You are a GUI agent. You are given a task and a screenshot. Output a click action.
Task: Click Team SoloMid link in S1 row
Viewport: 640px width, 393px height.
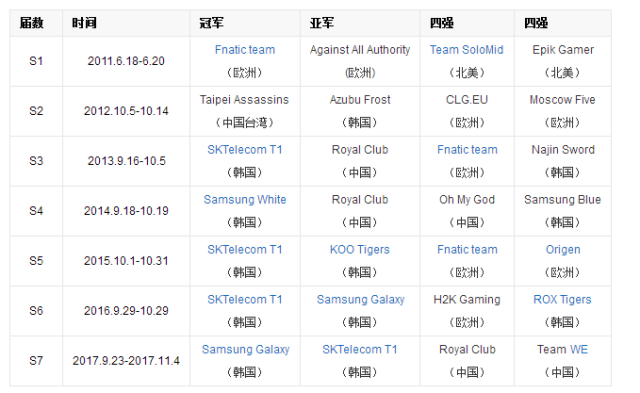point(467,50)
